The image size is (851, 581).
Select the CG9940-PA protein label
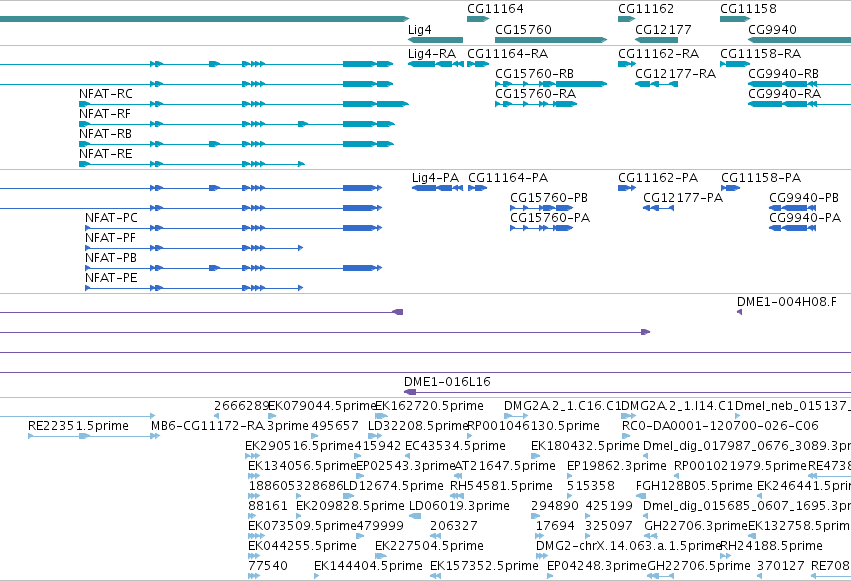805,218
